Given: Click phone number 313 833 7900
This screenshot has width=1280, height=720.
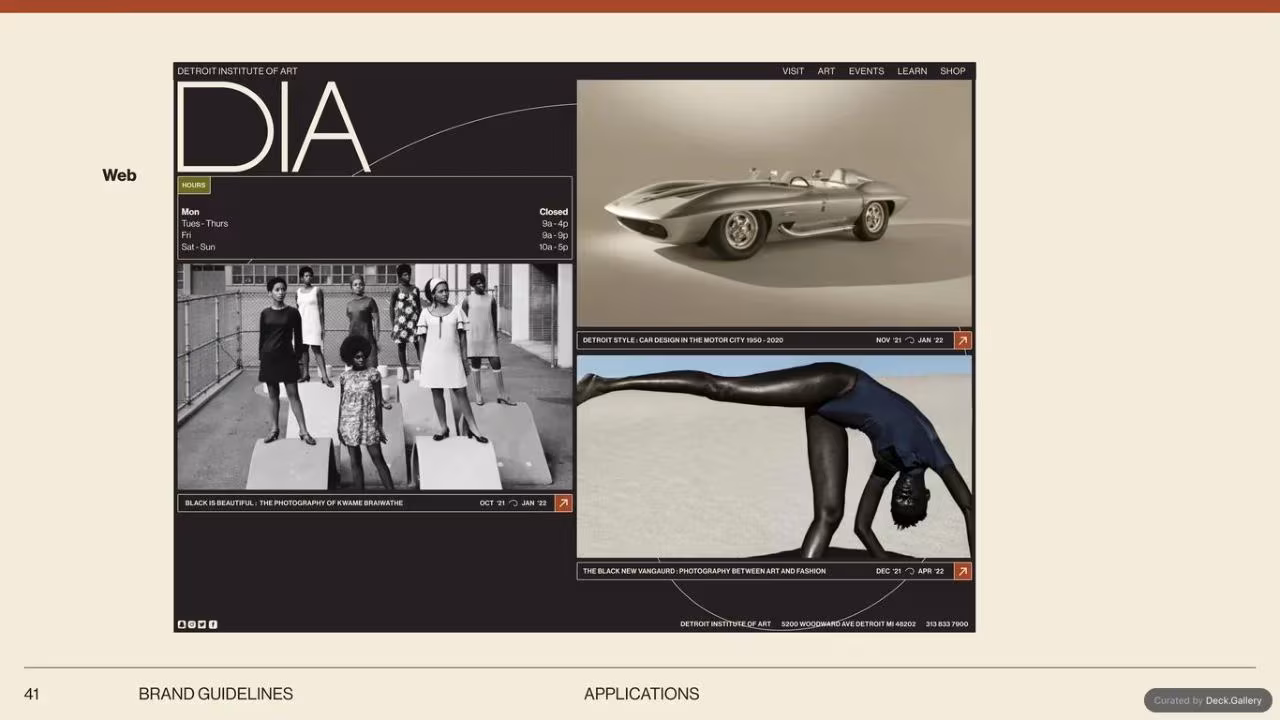Looking at the screenshot, I should coord(947,624).
